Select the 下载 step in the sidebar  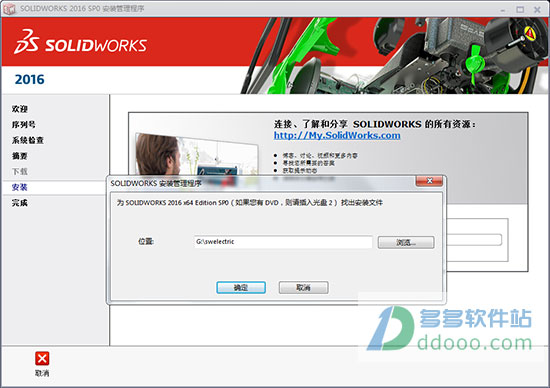(20, 172)
